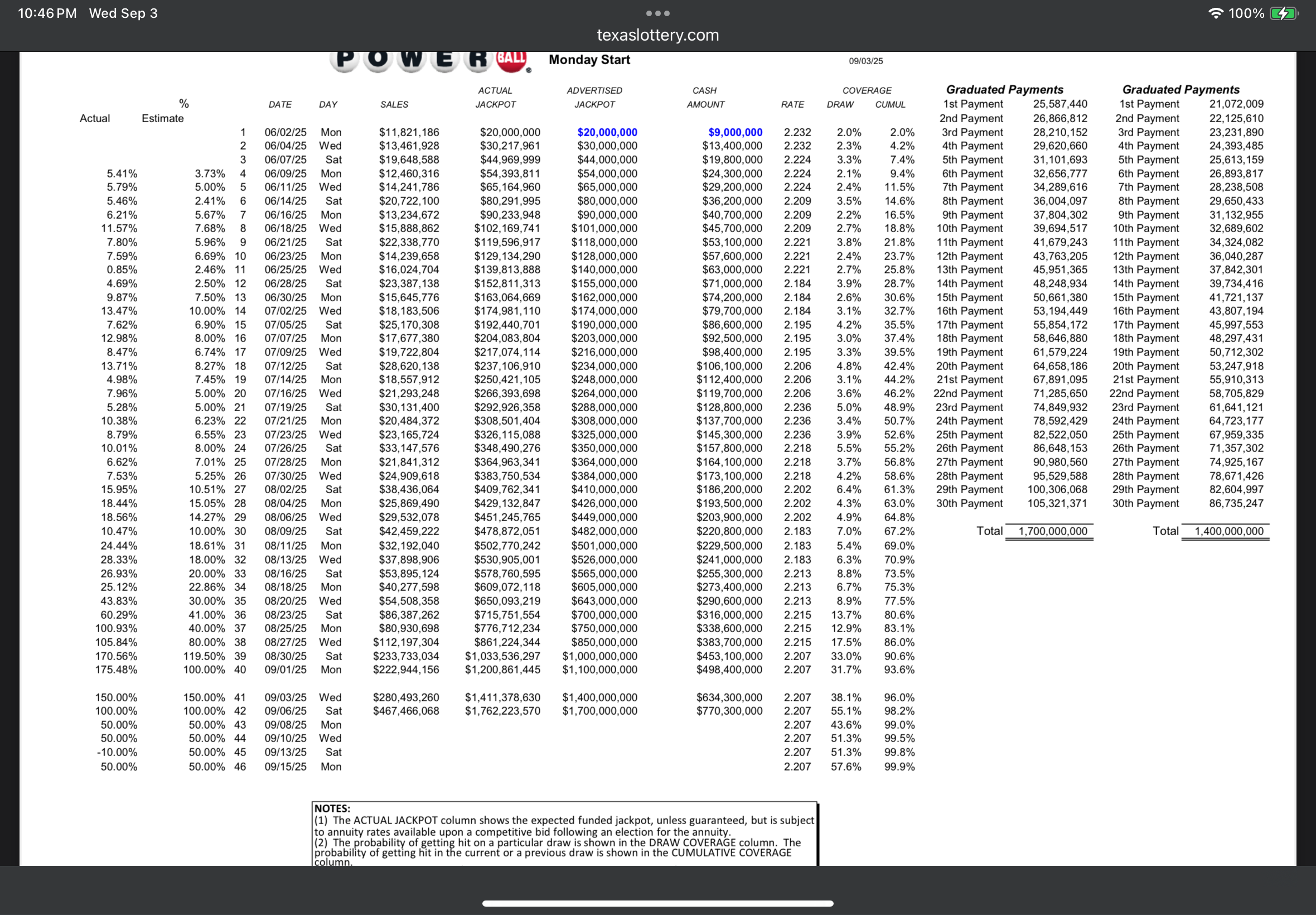Select the -10.00% actual percentage
The width and height of the screenshot is (1316, 915).
(x=117, y=752)
